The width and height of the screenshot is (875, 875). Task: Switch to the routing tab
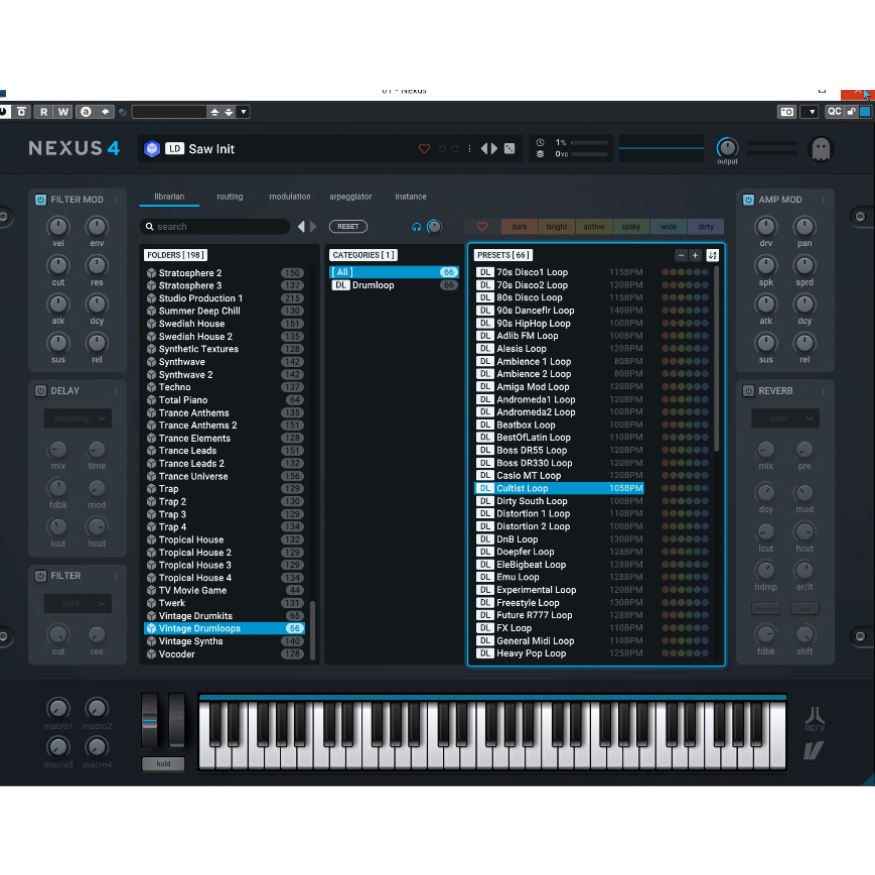(x=229, y=197)
